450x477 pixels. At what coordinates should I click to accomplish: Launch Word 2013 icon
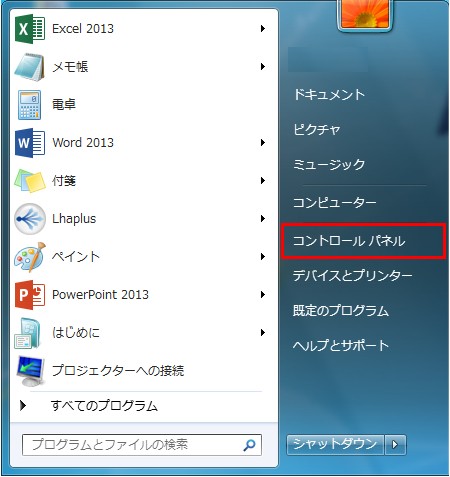coord(30,143)
